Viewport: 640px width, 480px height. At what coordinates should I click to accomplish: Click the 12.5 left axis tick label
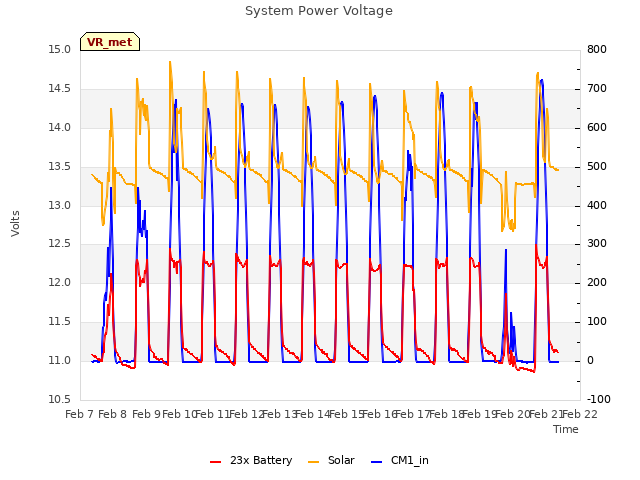pyautogui.click(x=60, y=244)
